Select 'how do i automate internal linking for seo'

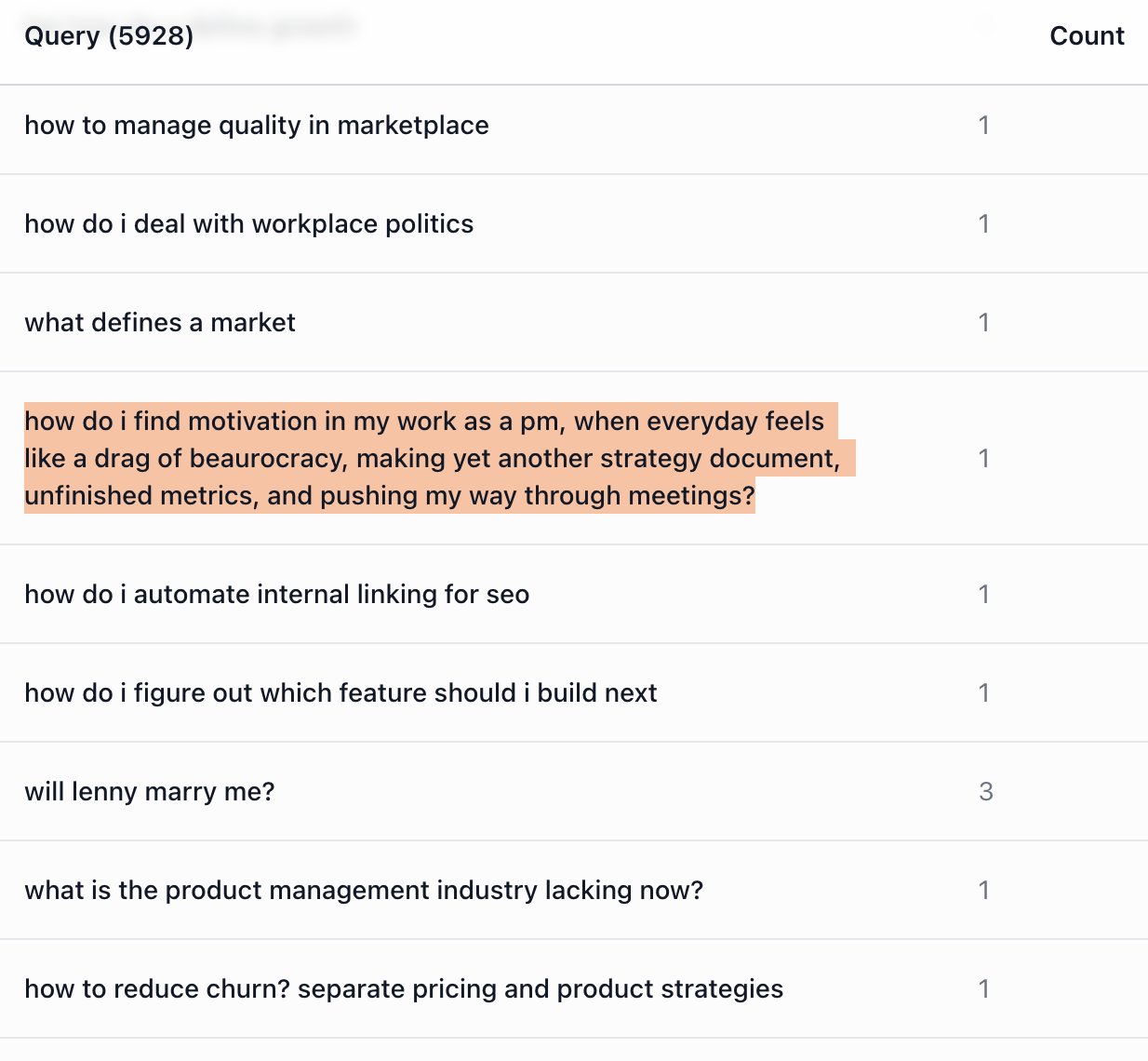click(277, 595)
